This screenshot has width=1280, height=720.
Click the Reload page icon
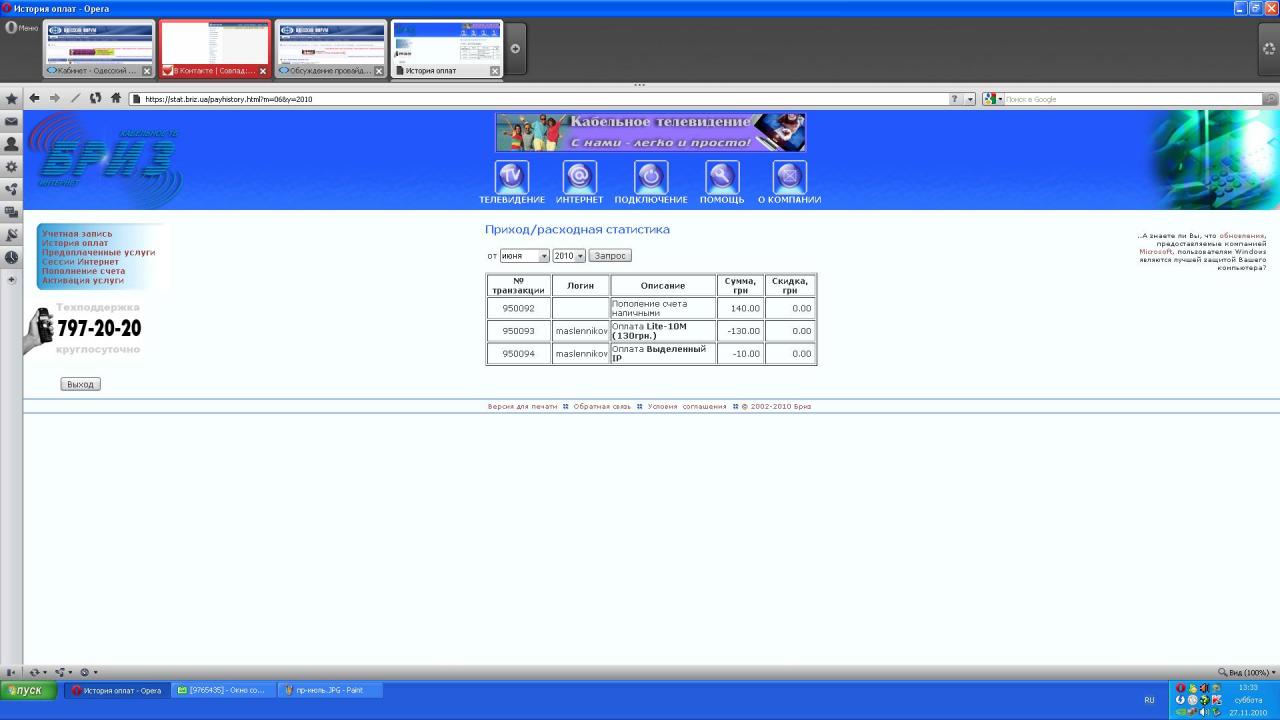[x=95, y=99]
